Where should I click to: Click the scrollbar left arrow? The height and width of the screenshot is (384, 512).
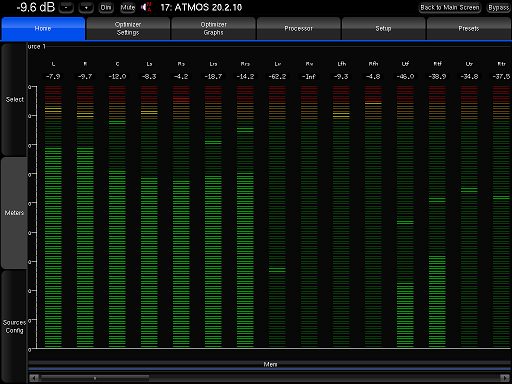pos(34,378)
